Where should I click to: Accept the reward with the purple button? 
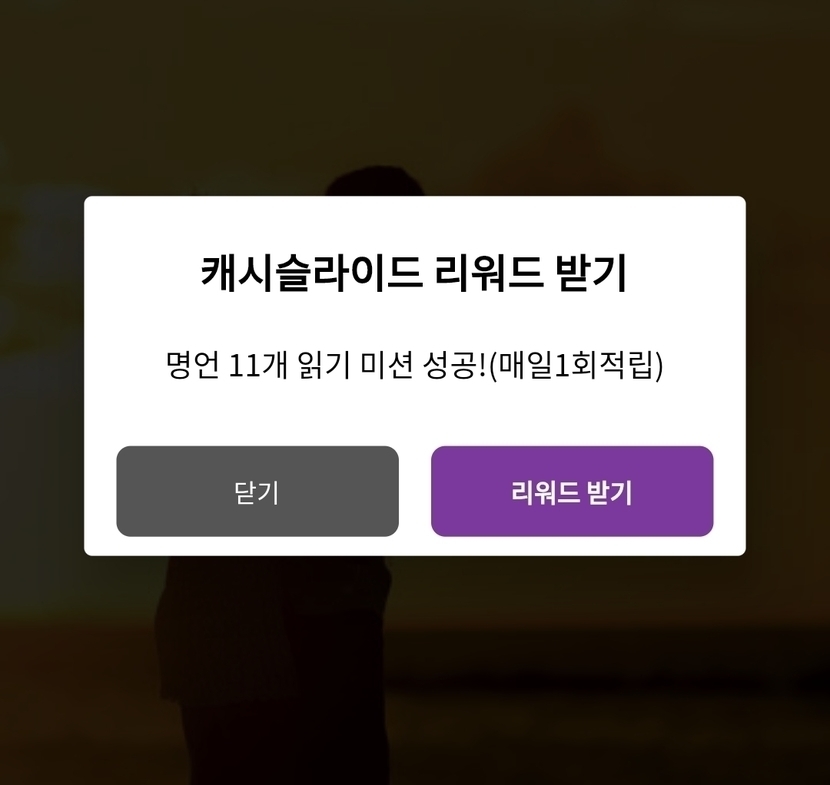572,491
